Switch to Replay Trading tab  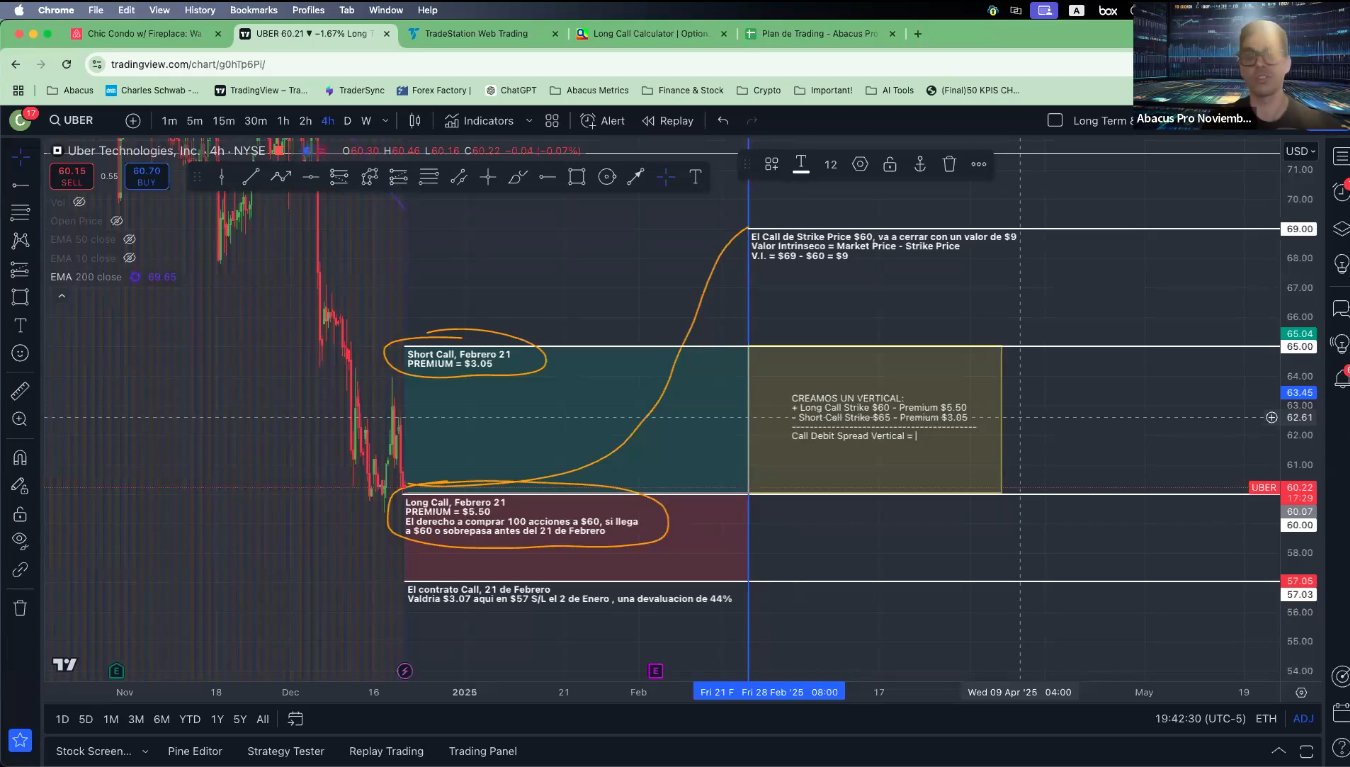(386, 751)
